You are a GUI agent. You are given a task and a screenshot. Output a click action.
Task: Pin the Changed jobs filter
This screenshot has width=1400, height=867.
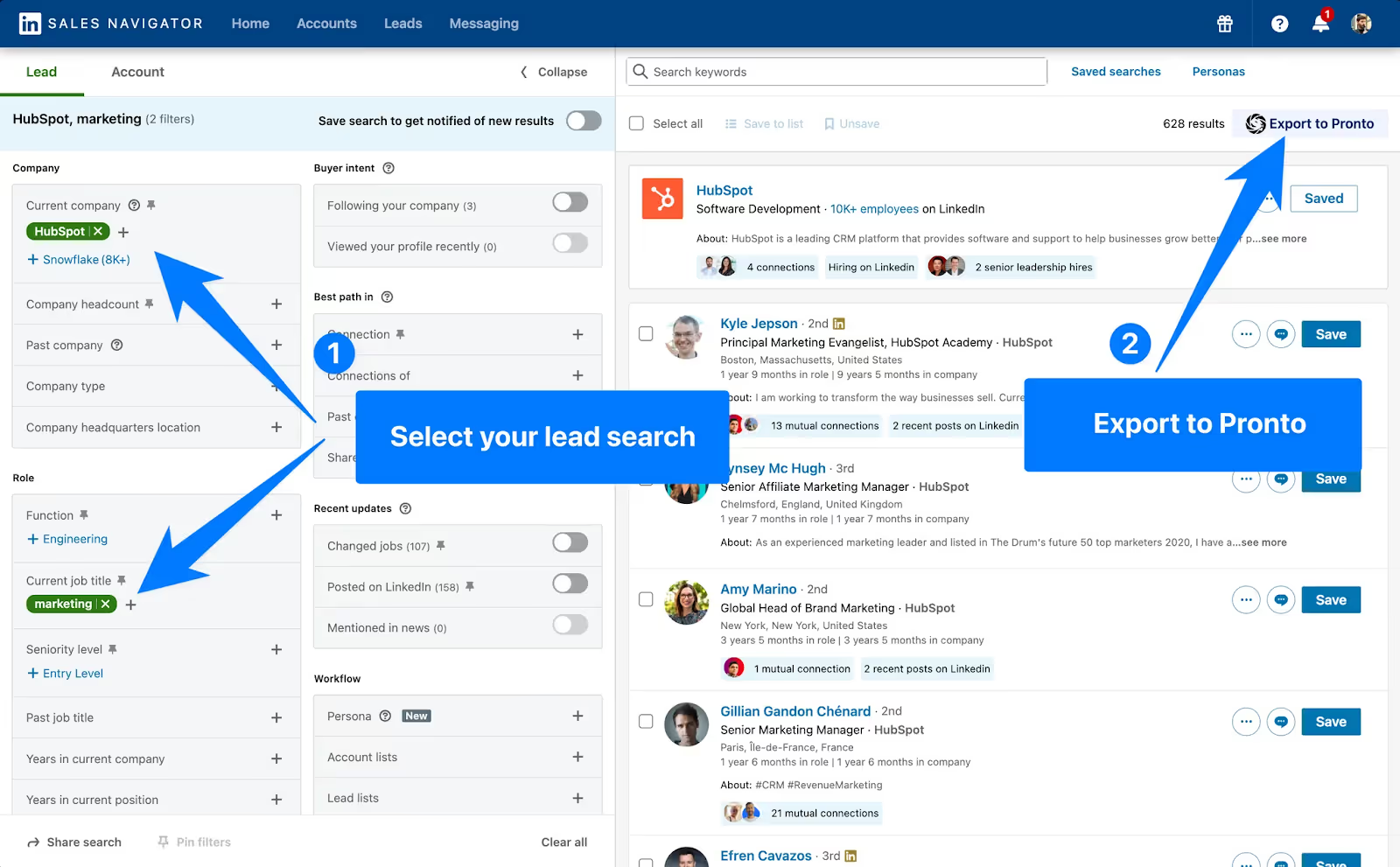[x=440, y=545]
